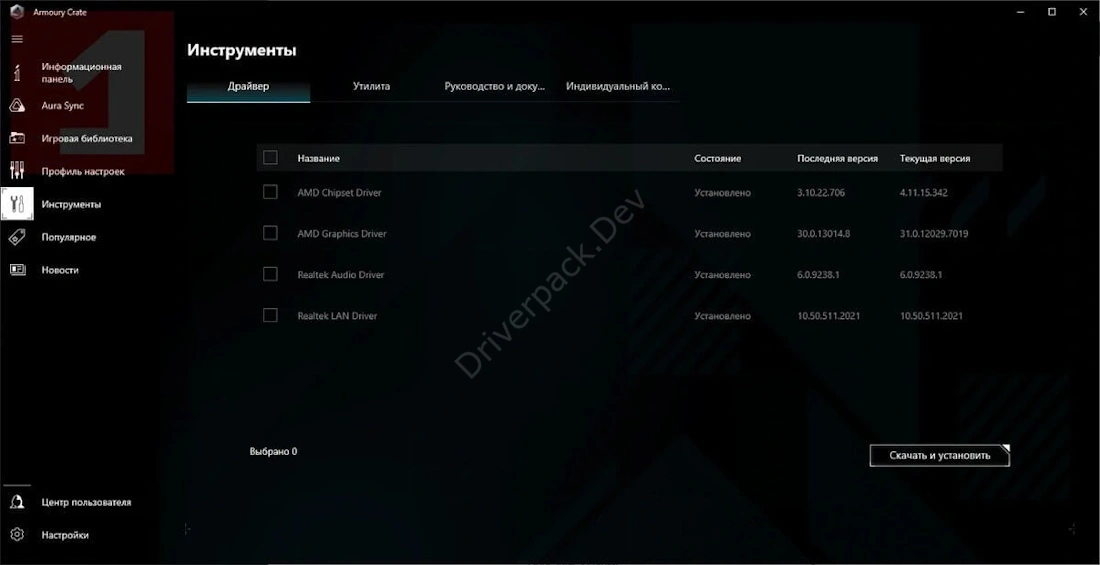1100x565 pixels.
Task: Click the Информационная панель sidebar icon
Action: click(x=17, y=73)
